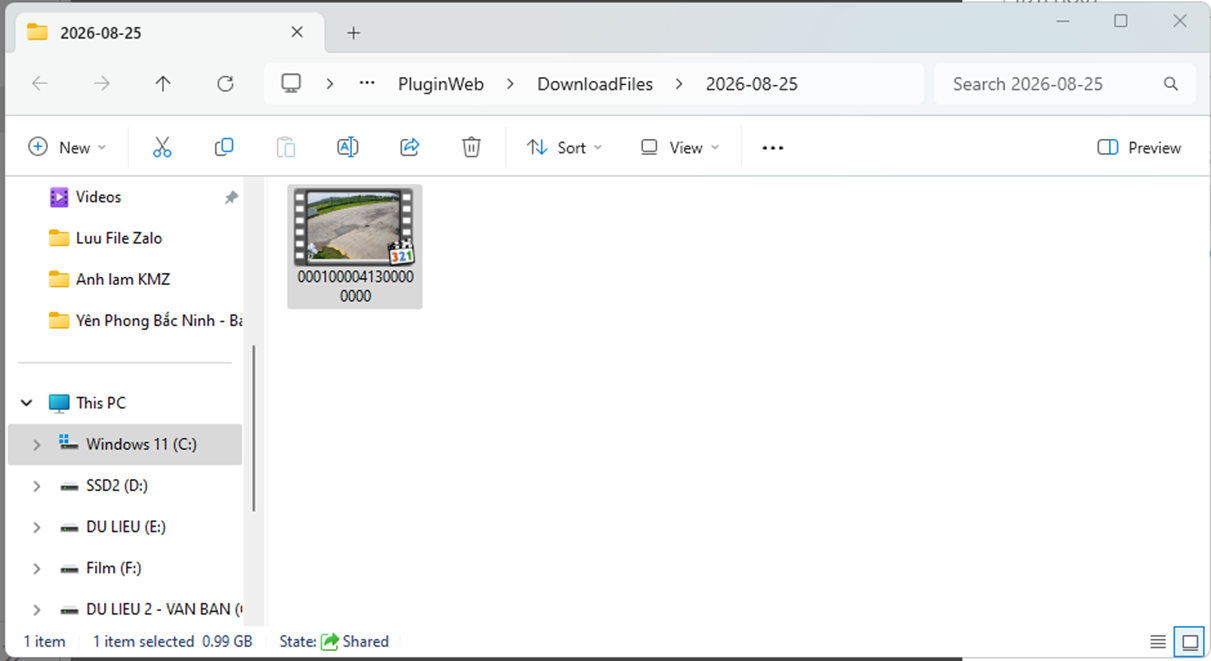Switch to large thumbnails view icon
The image size is (1211, 661).
(1190, 642)
